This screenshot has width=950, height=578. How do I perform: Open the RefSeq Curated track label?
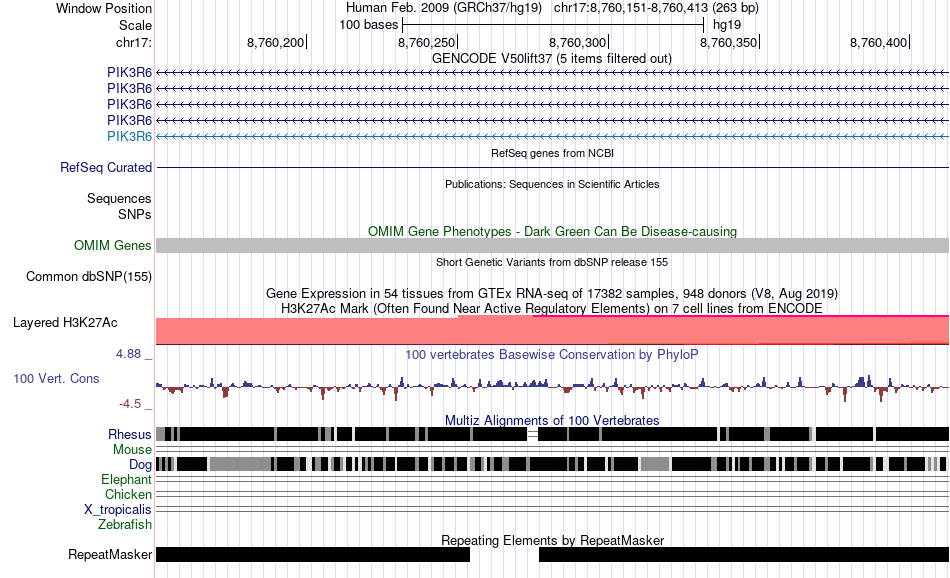coord(105,167)
